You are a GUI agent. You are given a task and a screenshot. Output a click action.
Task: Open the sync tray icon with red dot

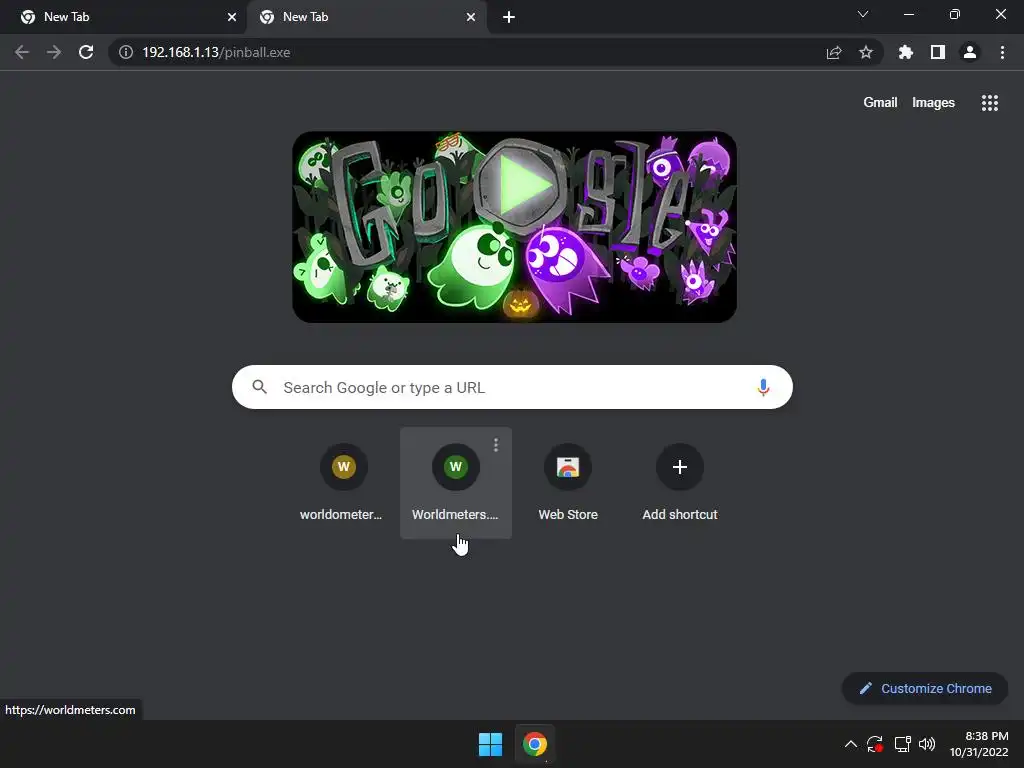coord(875,744)
